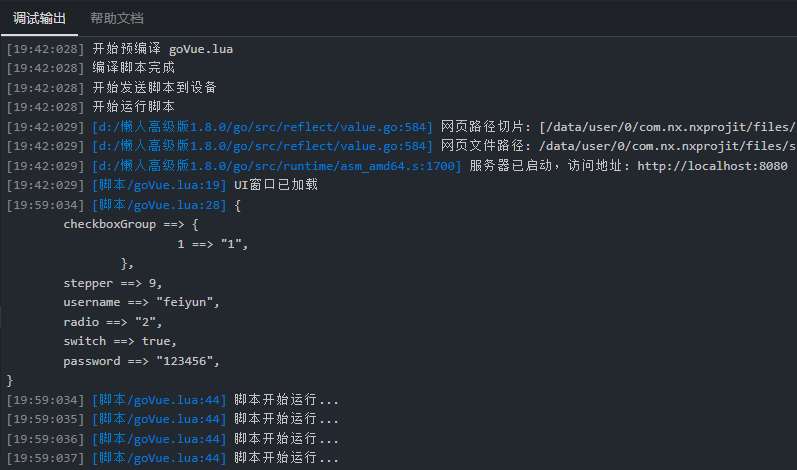Click the 开始预编译 goVue.lua log line

pos(163,49)
